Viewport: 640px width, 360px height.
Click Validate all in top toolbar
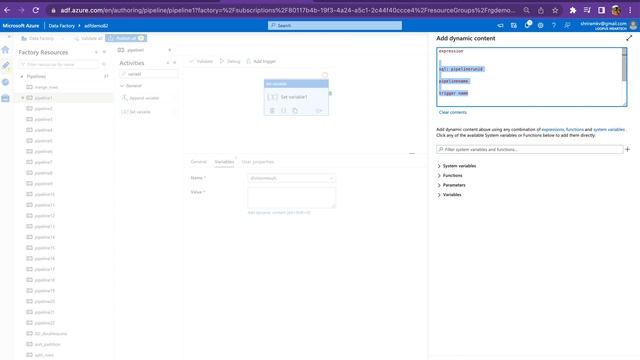88,38
